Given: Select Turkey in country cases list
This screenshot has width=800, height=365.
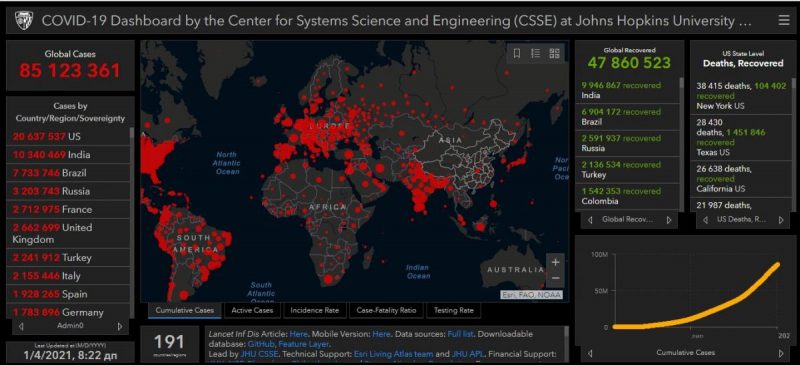Looking at the screenshot, I should (x=68, y=258).
